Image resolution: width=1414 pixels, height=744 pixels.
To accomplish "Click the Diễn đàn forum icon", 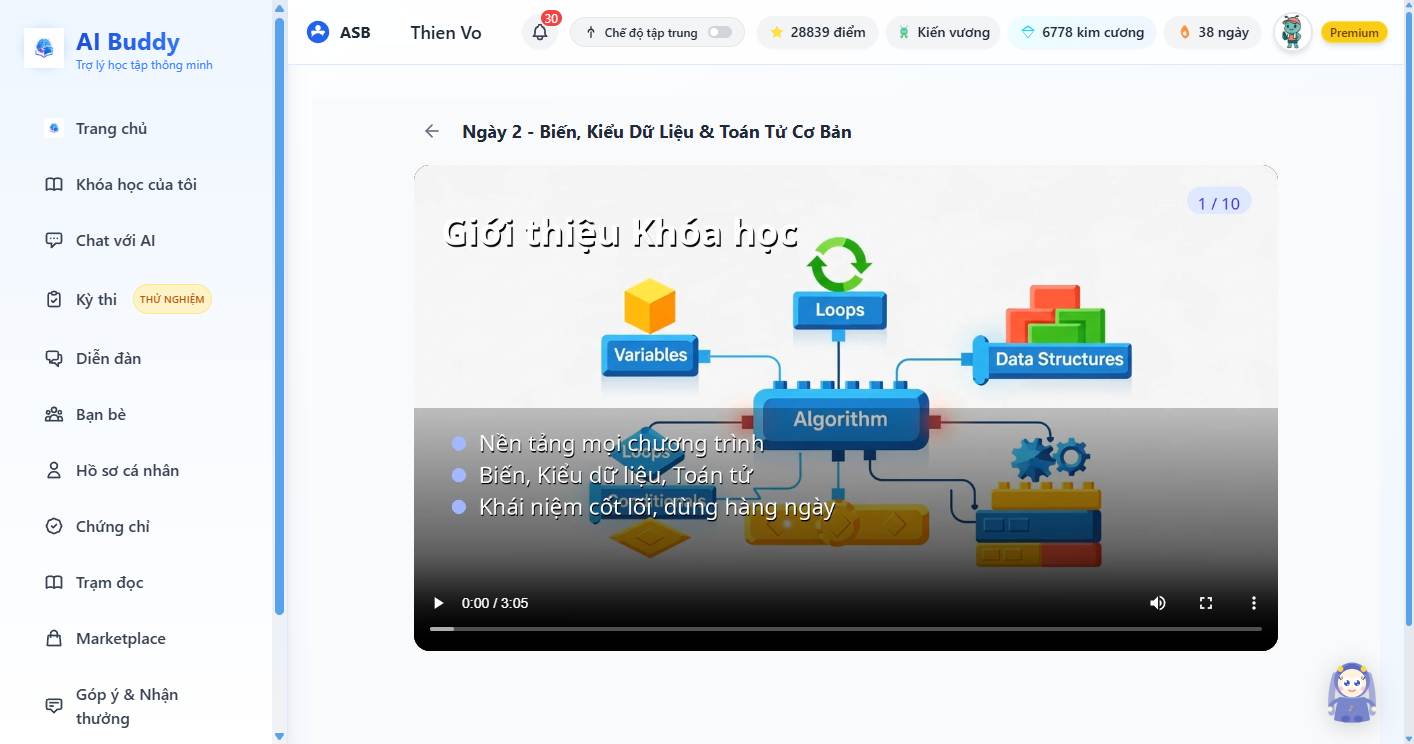I will tap(54, 358).
